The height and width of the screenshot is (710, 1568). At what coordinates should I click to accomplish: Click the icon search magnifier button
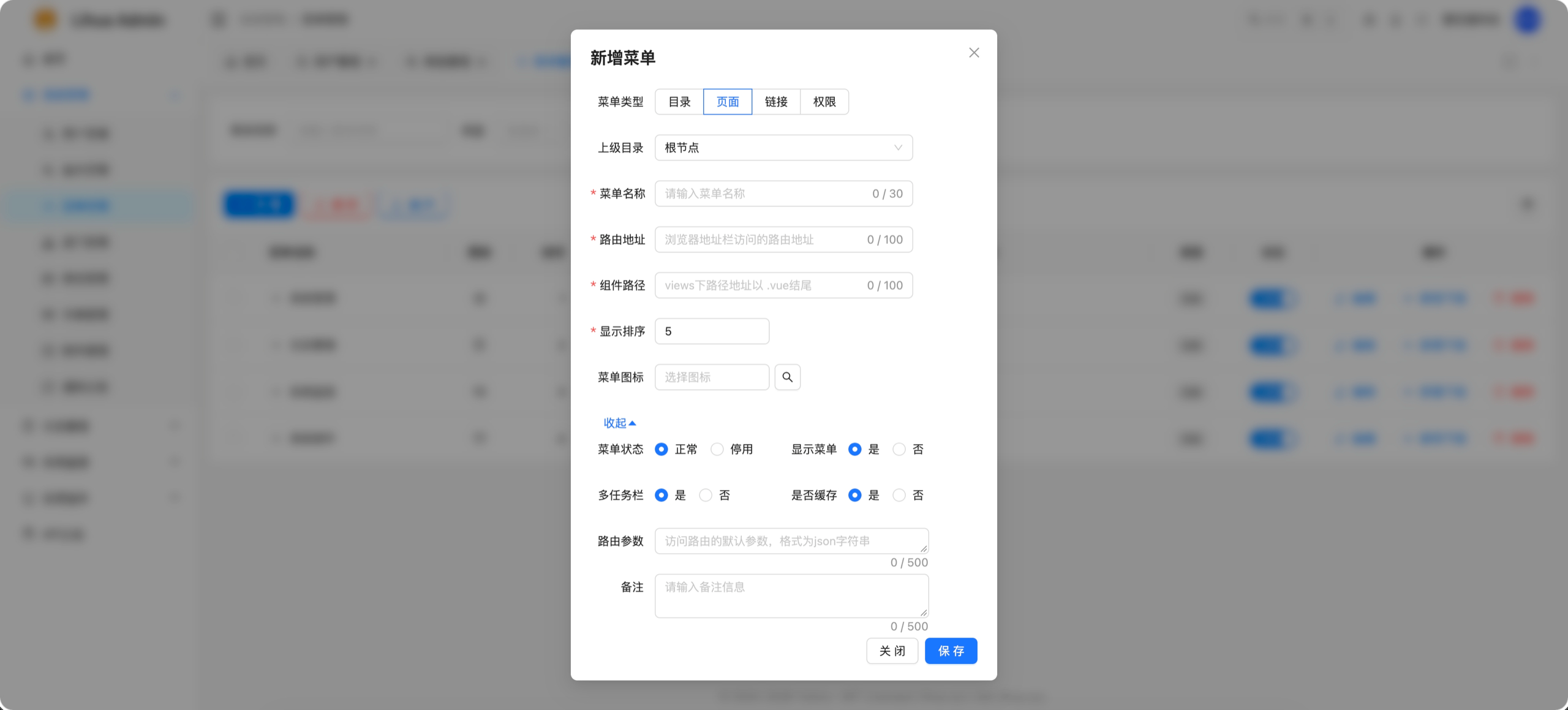click(x=788, y=377)
